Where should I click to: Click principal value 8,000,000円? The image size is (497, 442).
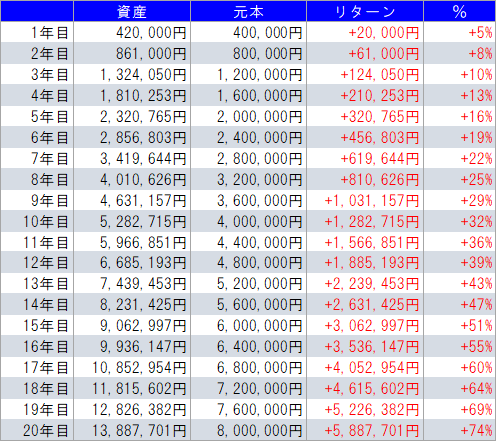tap(260, 431)
